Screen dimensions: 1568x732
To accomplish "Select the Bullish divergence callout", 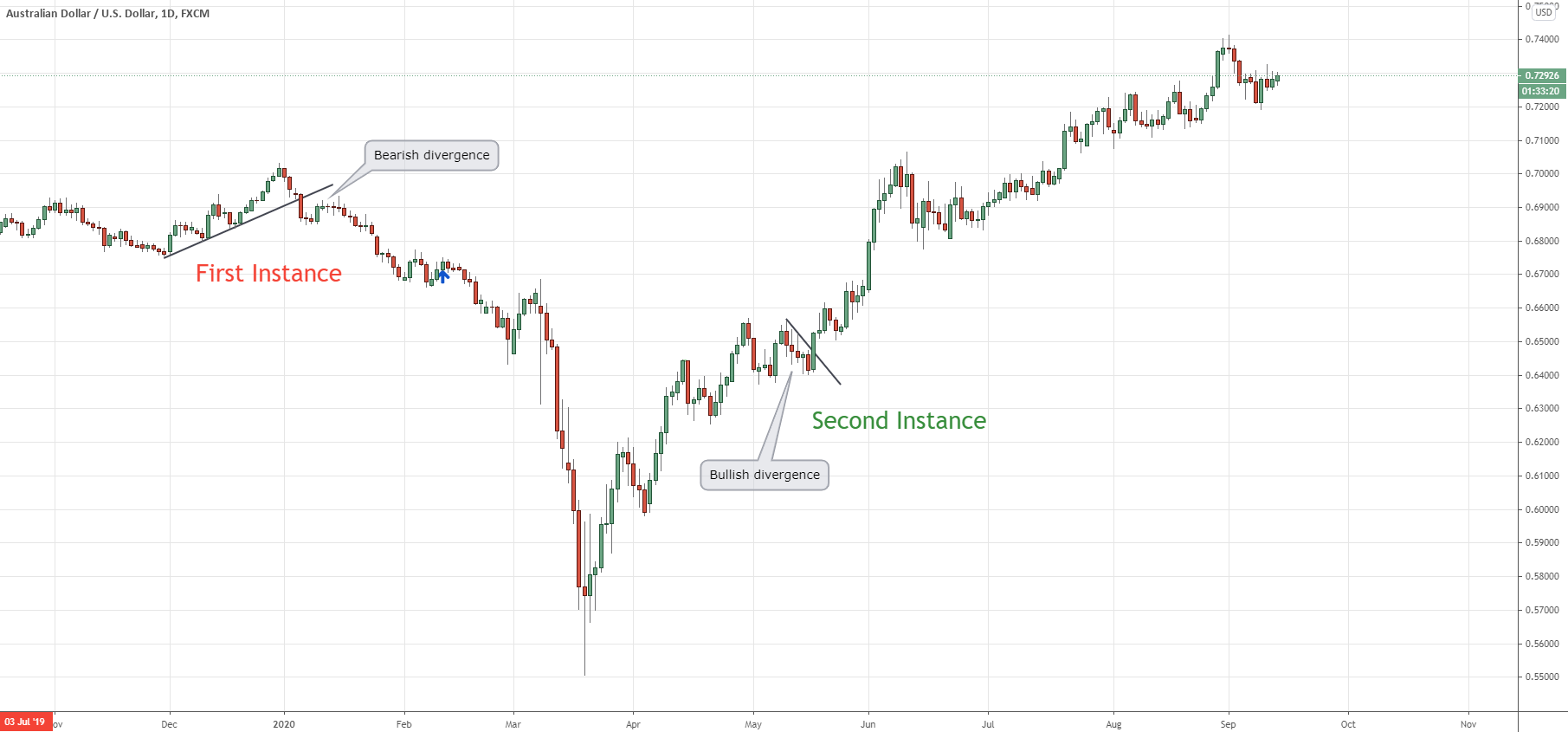I will coord(764,475).
